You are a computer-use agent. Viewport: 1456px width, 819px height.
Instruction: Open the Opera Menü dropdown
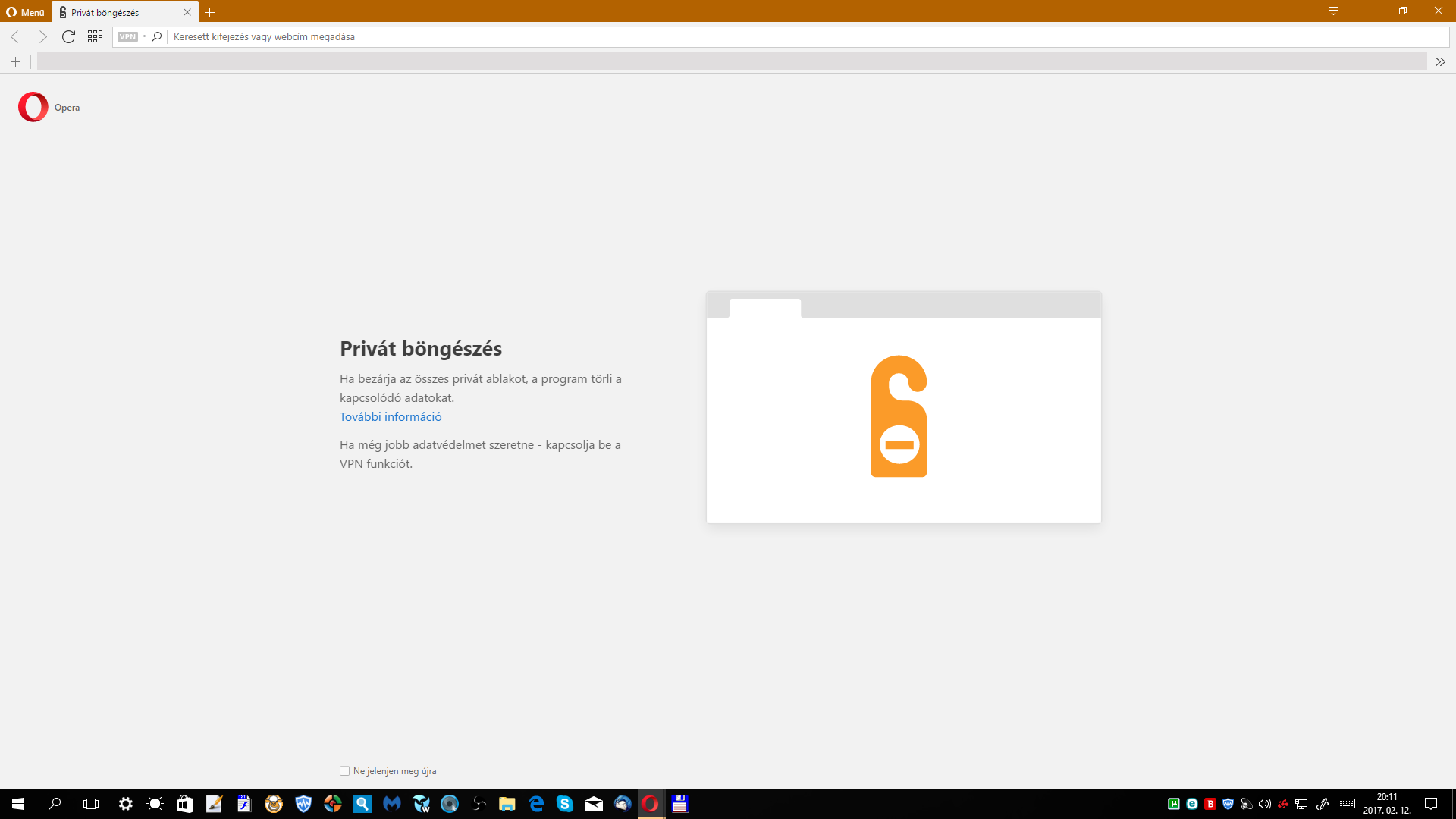click(26, 12)
